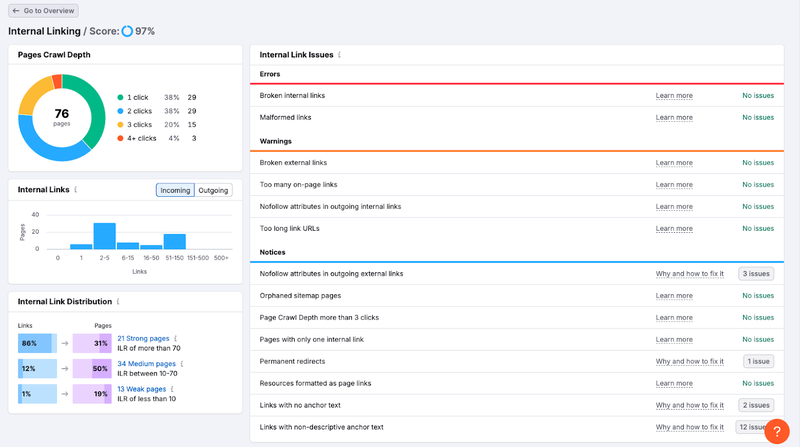Screen dimensions: 800x447
Task: Open the orange help question mark button
Action: point(776,430)
